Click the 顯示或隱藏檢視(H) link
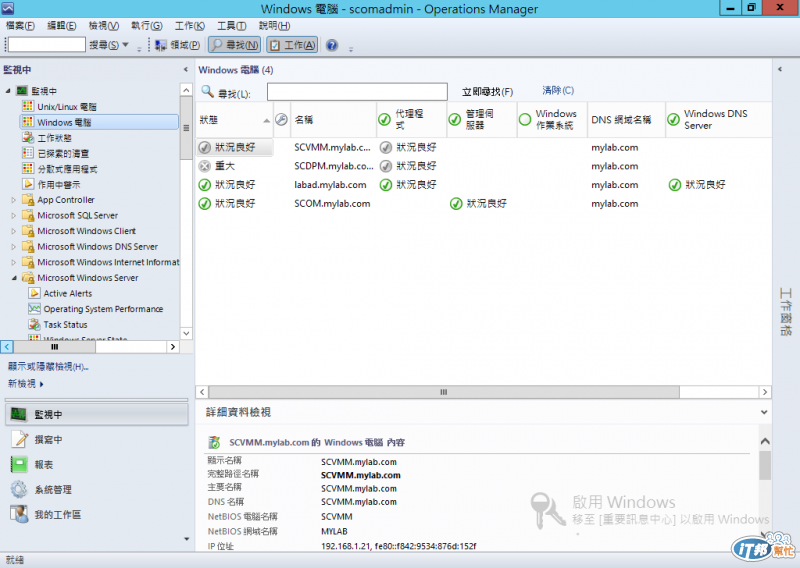800x568 pixels. [48, 366]
